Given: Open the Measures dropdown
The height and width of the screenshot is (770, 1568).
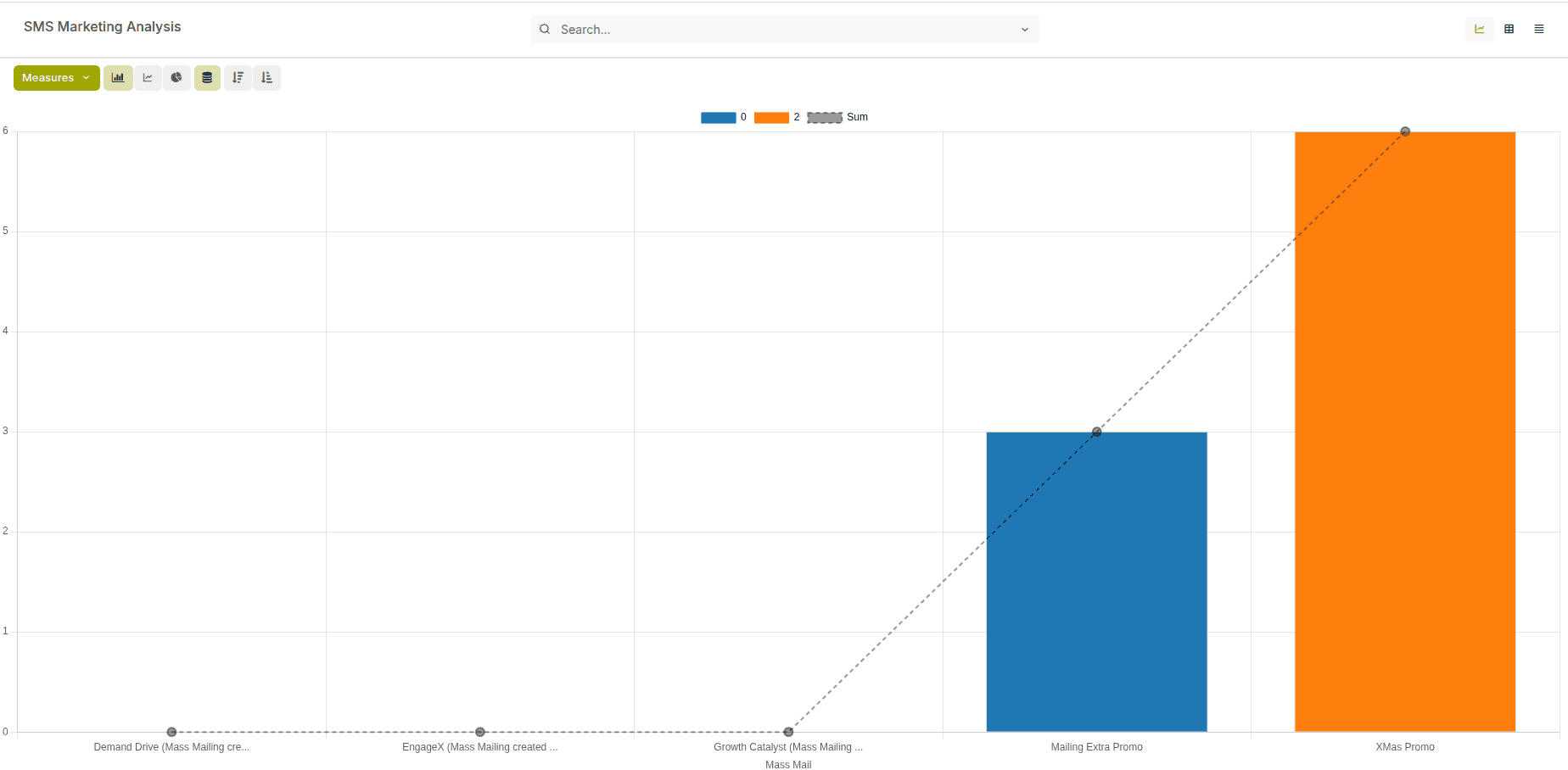Looking at the screenshot, I should pyautogui.click(x=56, y=78).
